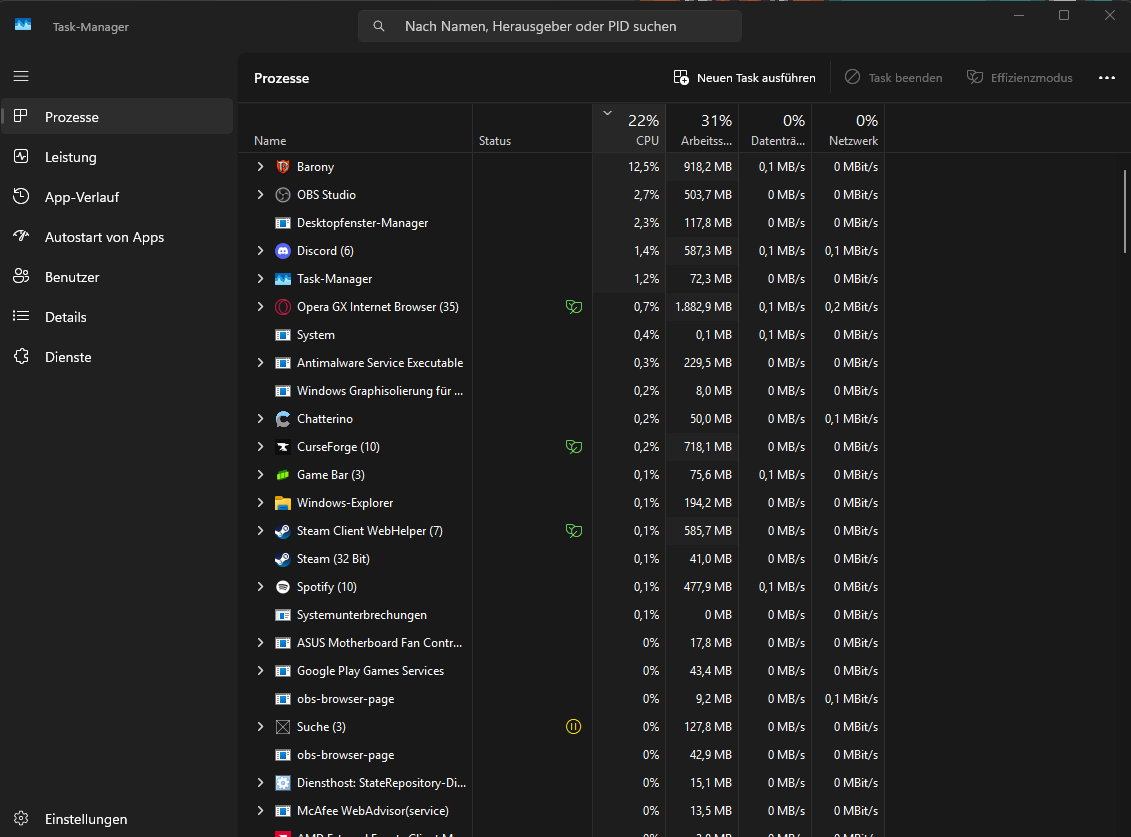Click the Effizienzmodus button
The height and width of the screenshot is (837, 1131).
(x=1020, y=78)
